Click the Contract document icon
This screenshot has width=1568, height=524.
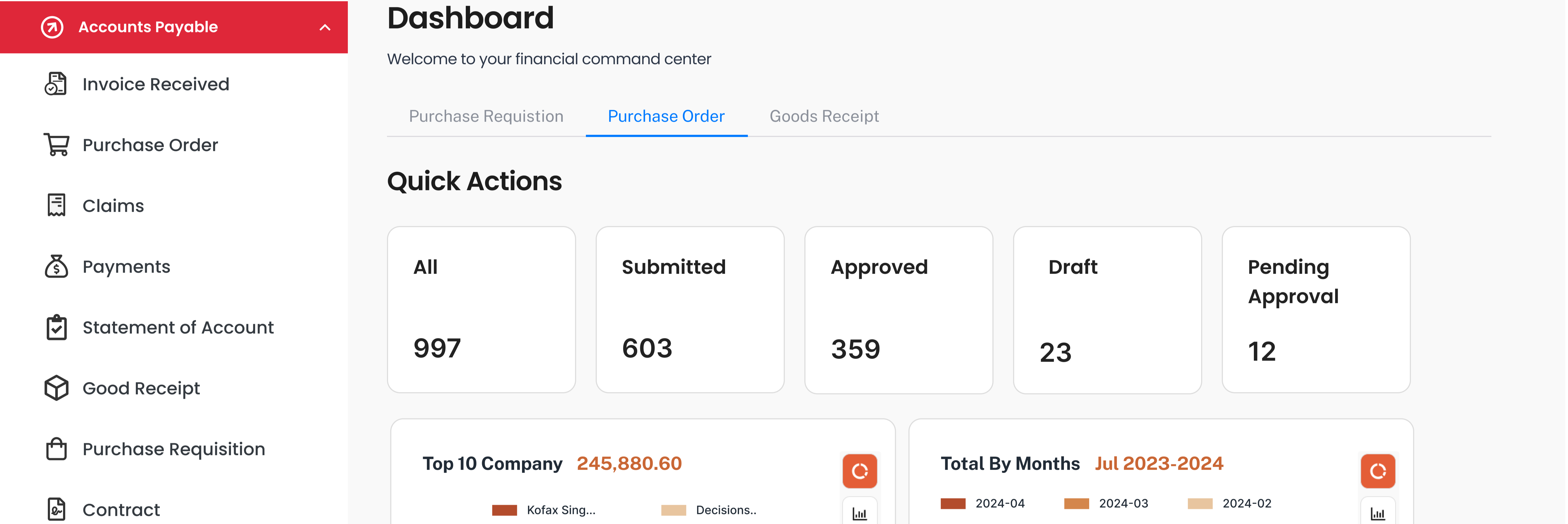pos(56,509)
